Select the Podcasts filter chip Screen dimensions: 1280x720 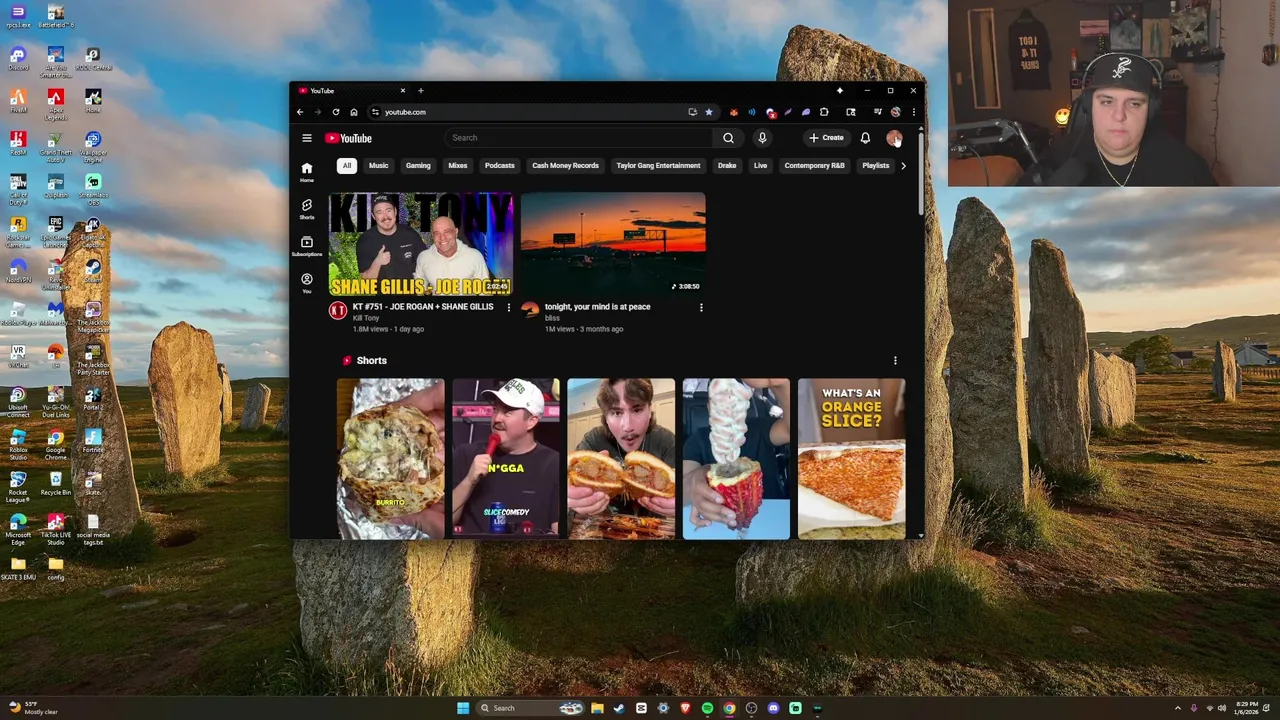(x=499, y=166)
